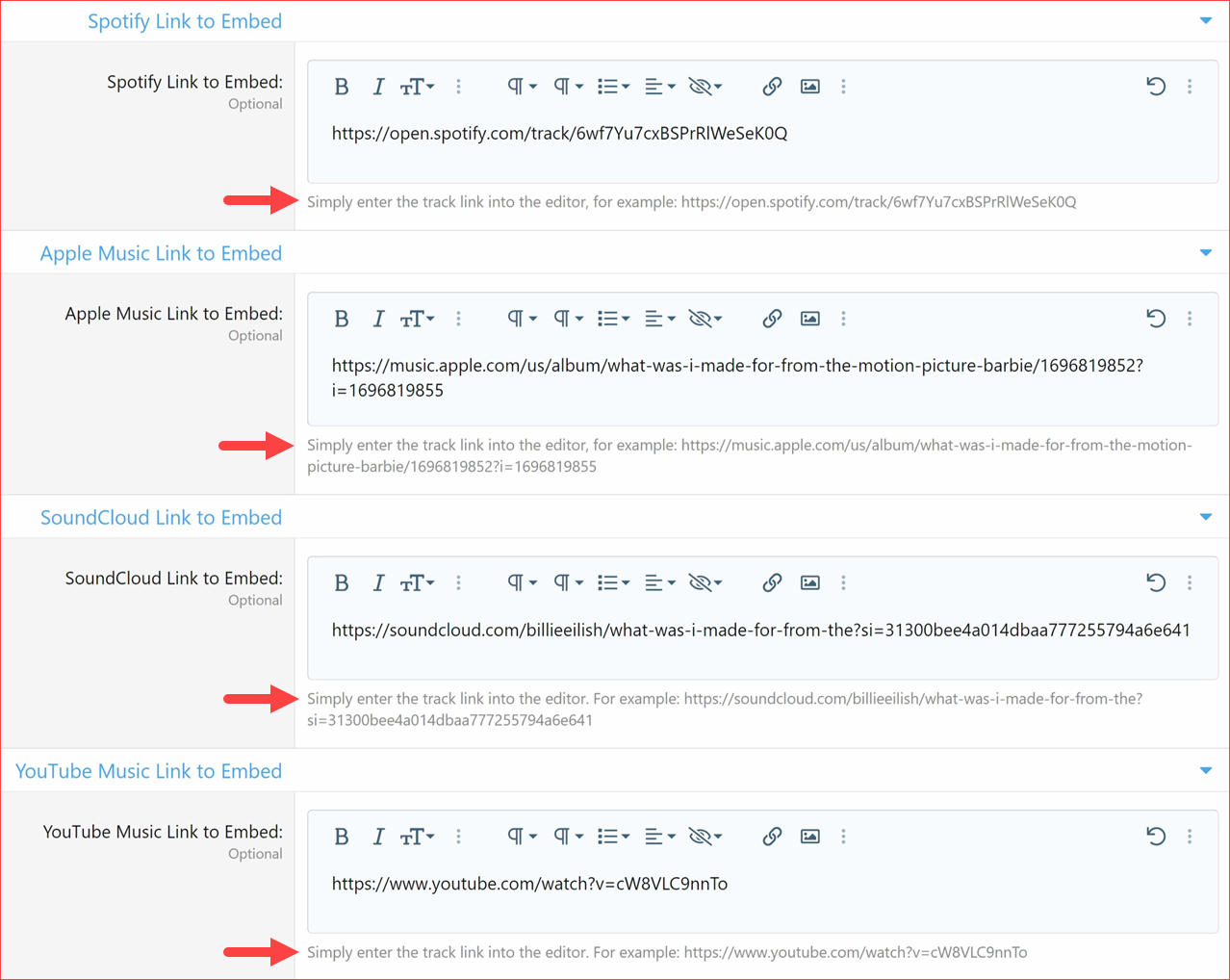Open the right-side kebab menu in the YouTube editor

(1190, 836)
